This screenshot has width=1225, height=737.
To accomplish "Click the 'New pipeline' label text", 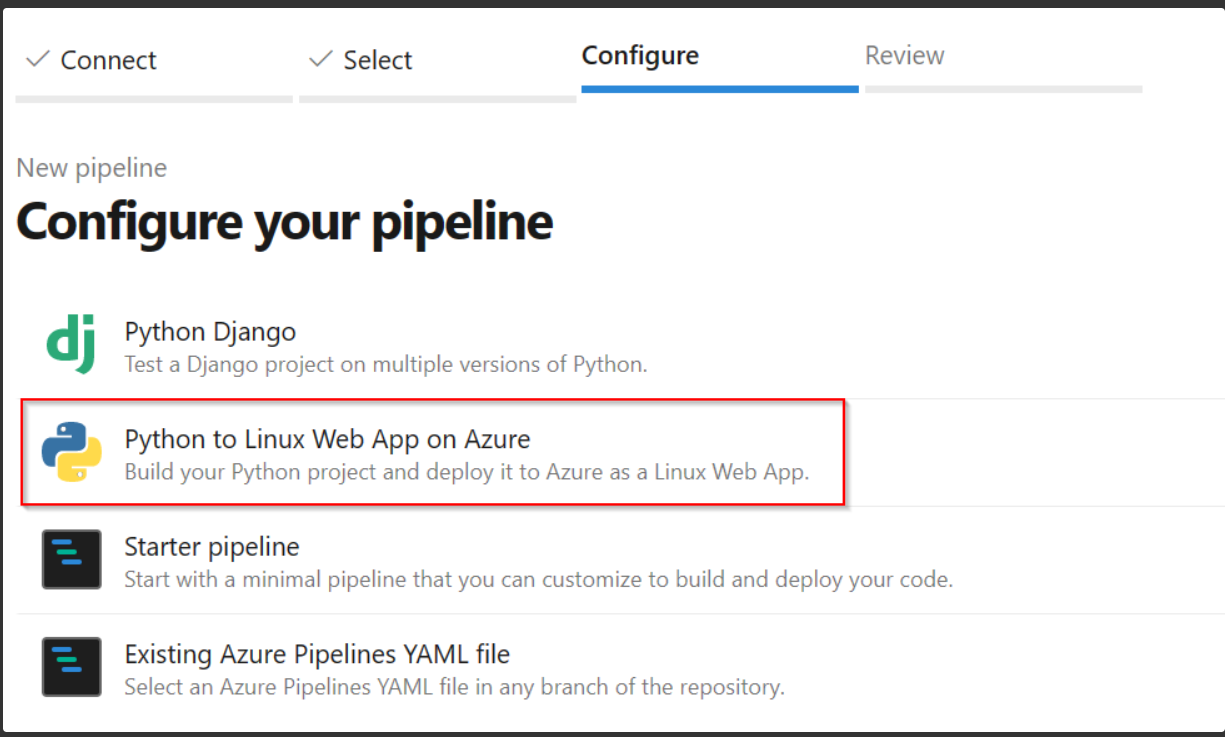I will point(92,168).
